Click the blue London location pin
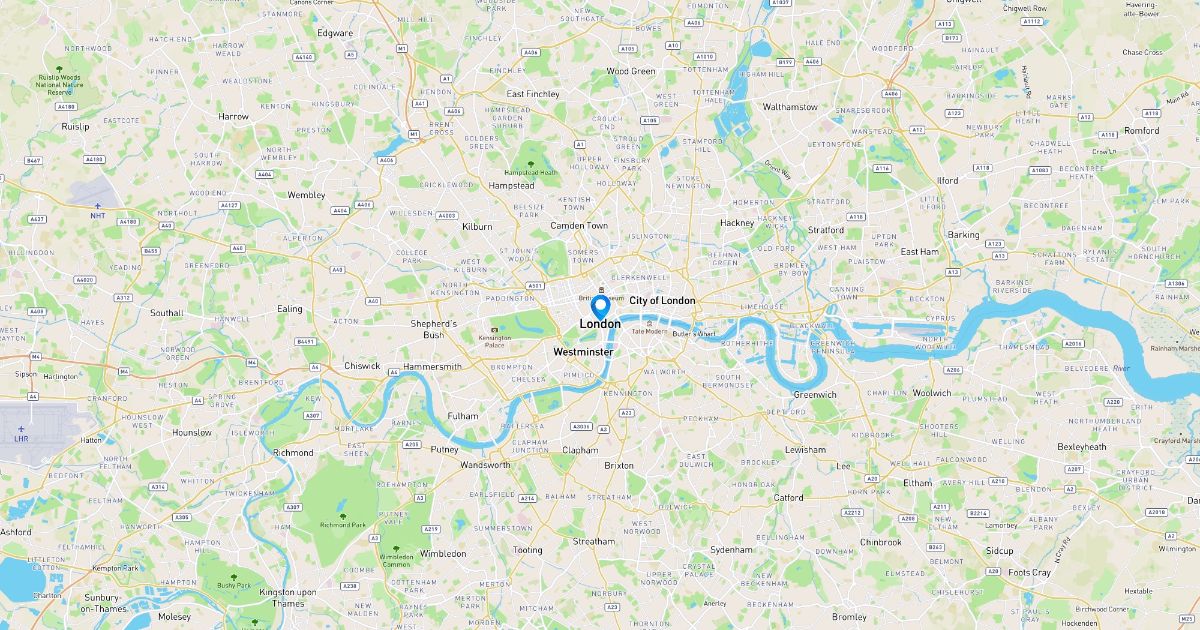The width and height of the screenshot is (1200, 630). 600,307
